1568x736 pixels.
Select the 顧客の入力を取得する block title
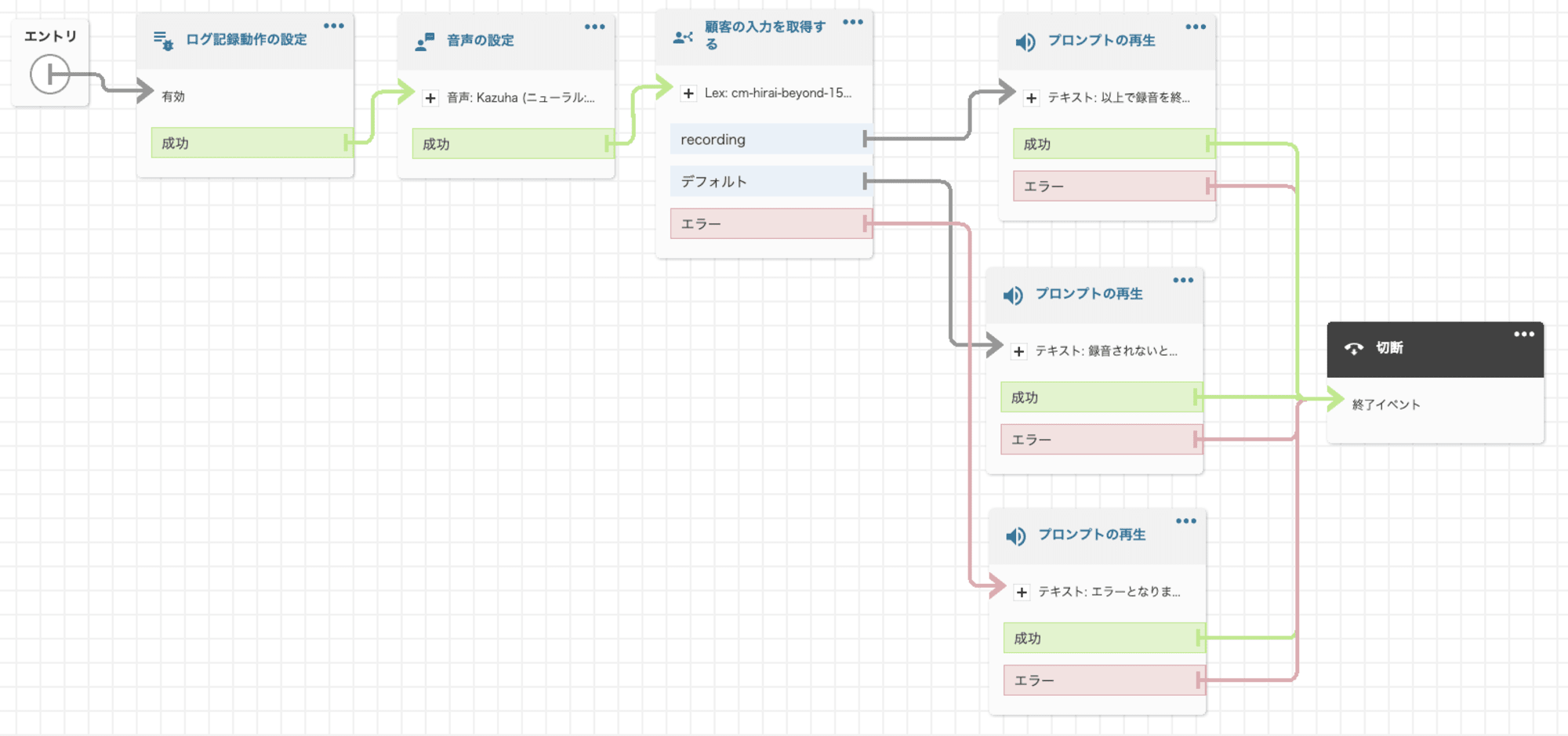765,35
